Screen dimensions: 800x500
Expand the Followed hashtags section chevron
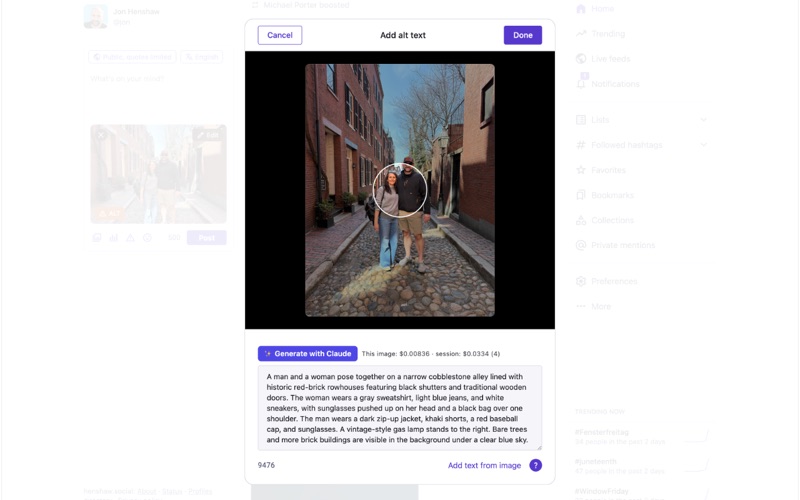[x=704, y=145]
